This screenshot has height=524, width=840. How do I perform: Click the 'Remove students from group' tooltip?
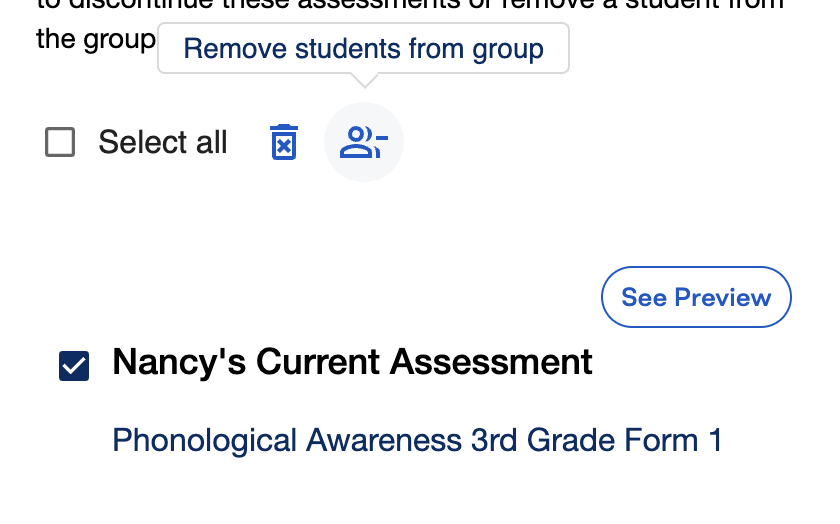pyautogui.click(x=363, y=48)
